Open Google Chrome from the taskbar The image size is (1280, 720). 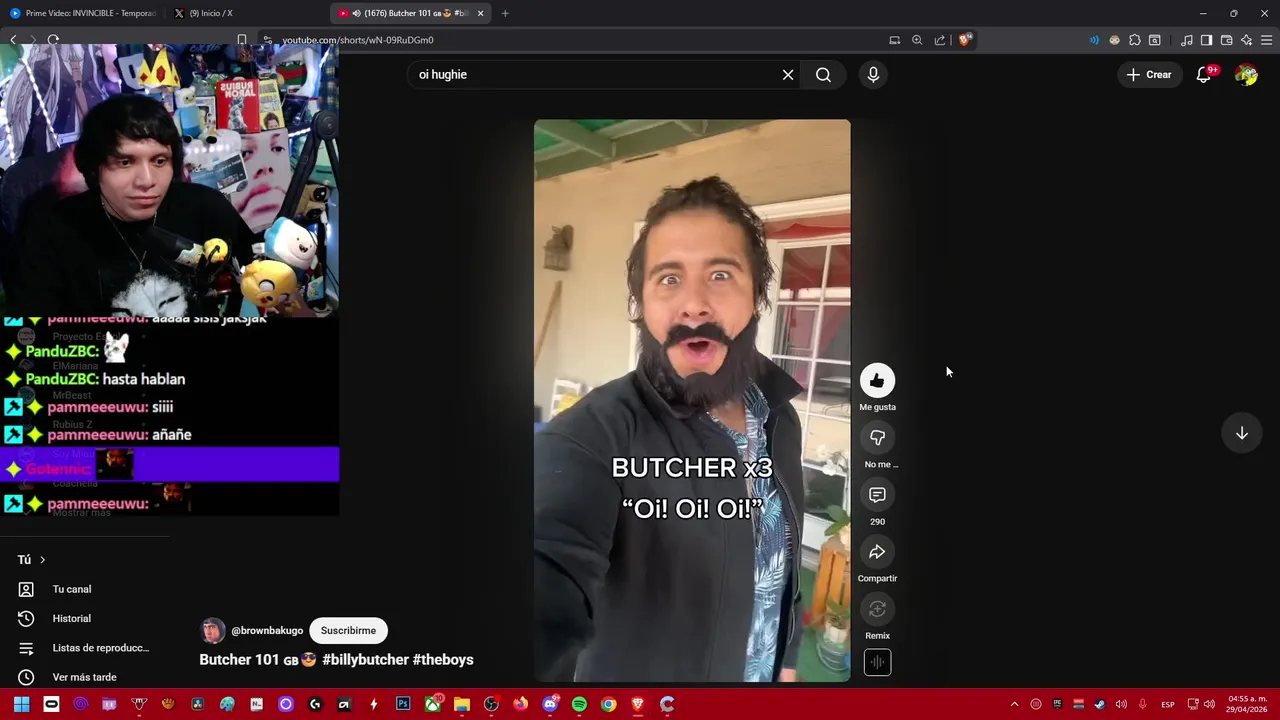click(x=608, y=704)
